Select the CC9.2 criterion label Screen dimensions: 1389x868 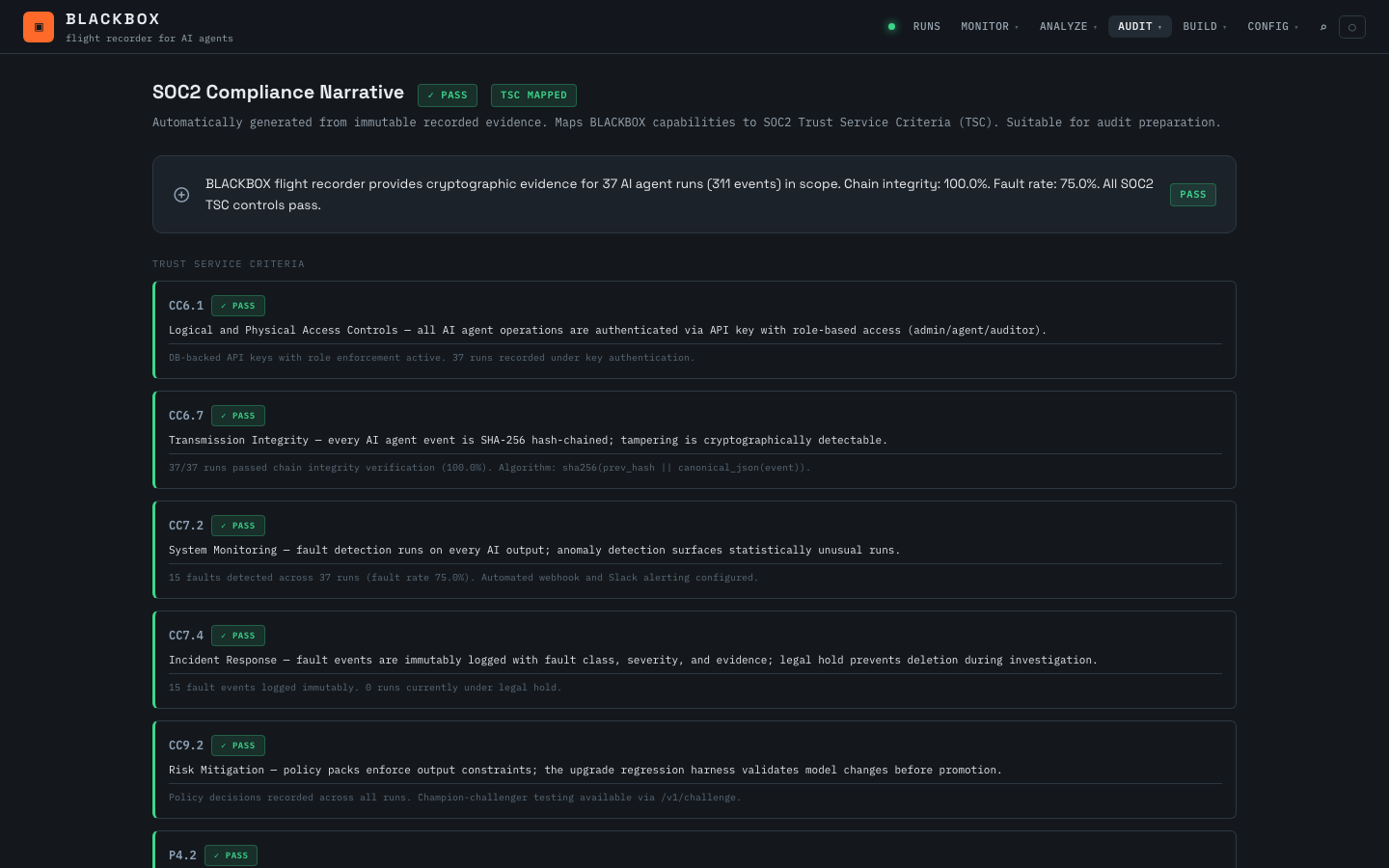click(186, 746)
